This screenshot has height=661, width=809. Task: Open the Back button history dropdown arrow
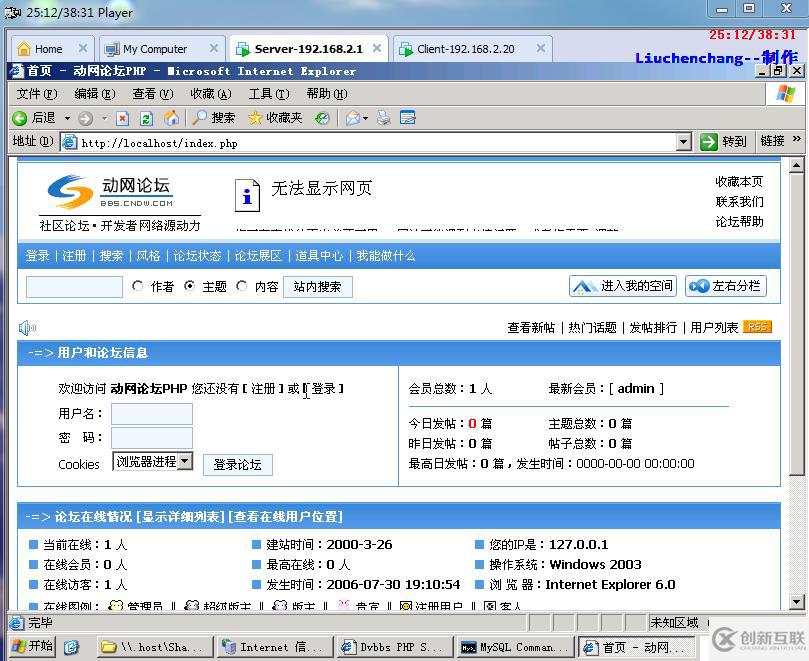click(67, 119)
